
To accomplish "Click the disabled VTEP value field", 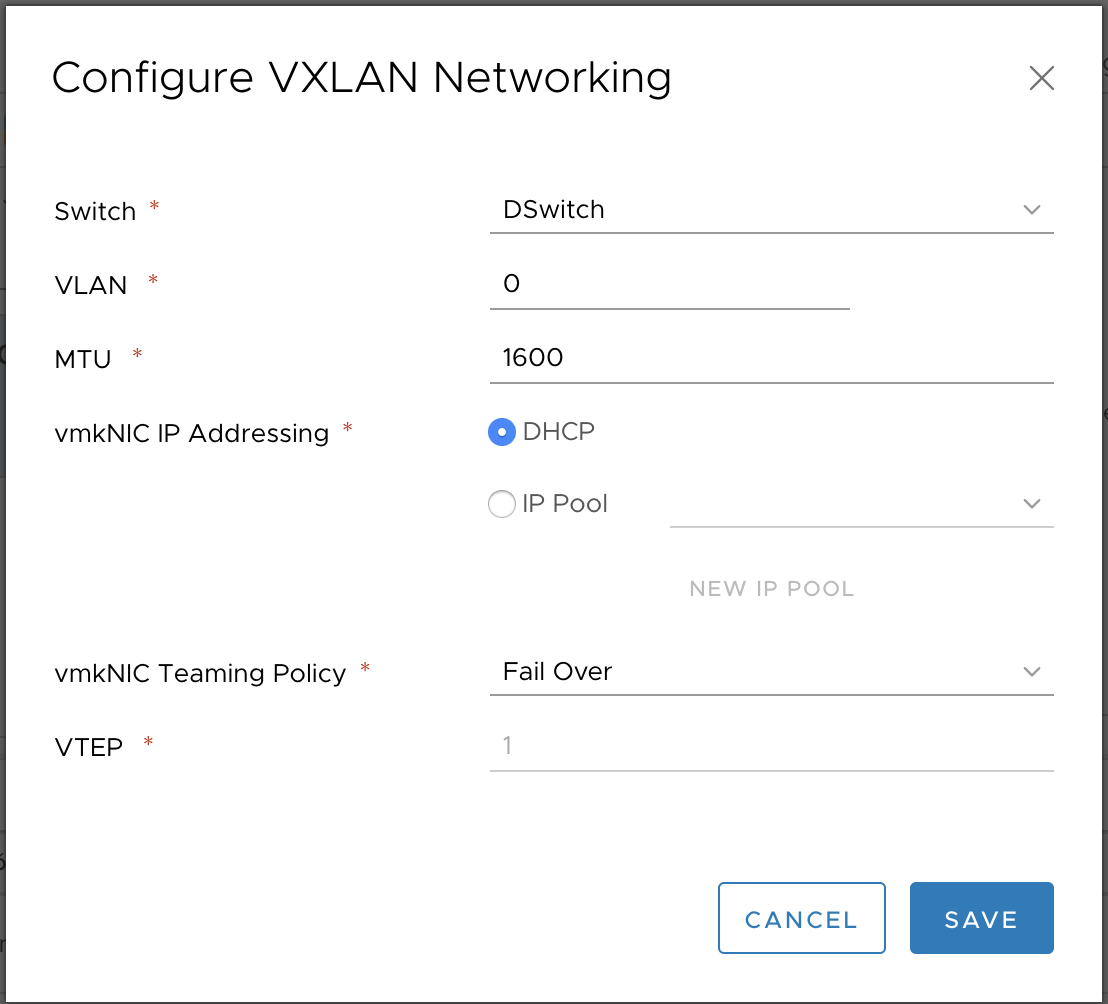I will 770,746.
